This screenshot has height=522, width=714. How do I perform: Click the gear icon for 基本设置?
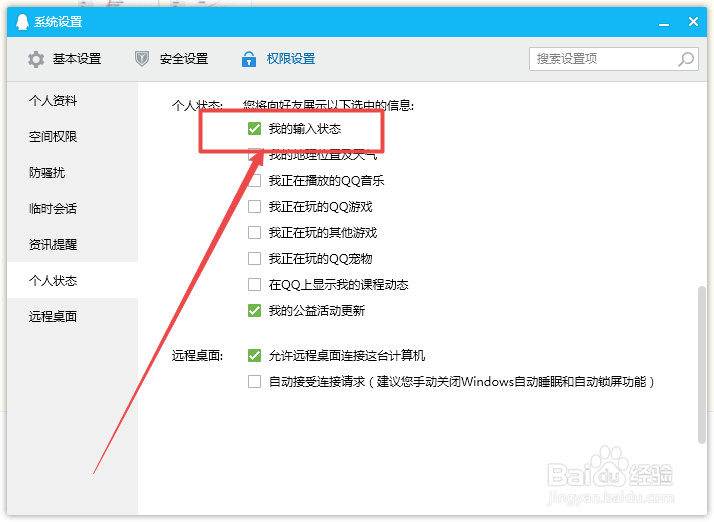coord(36,59)
